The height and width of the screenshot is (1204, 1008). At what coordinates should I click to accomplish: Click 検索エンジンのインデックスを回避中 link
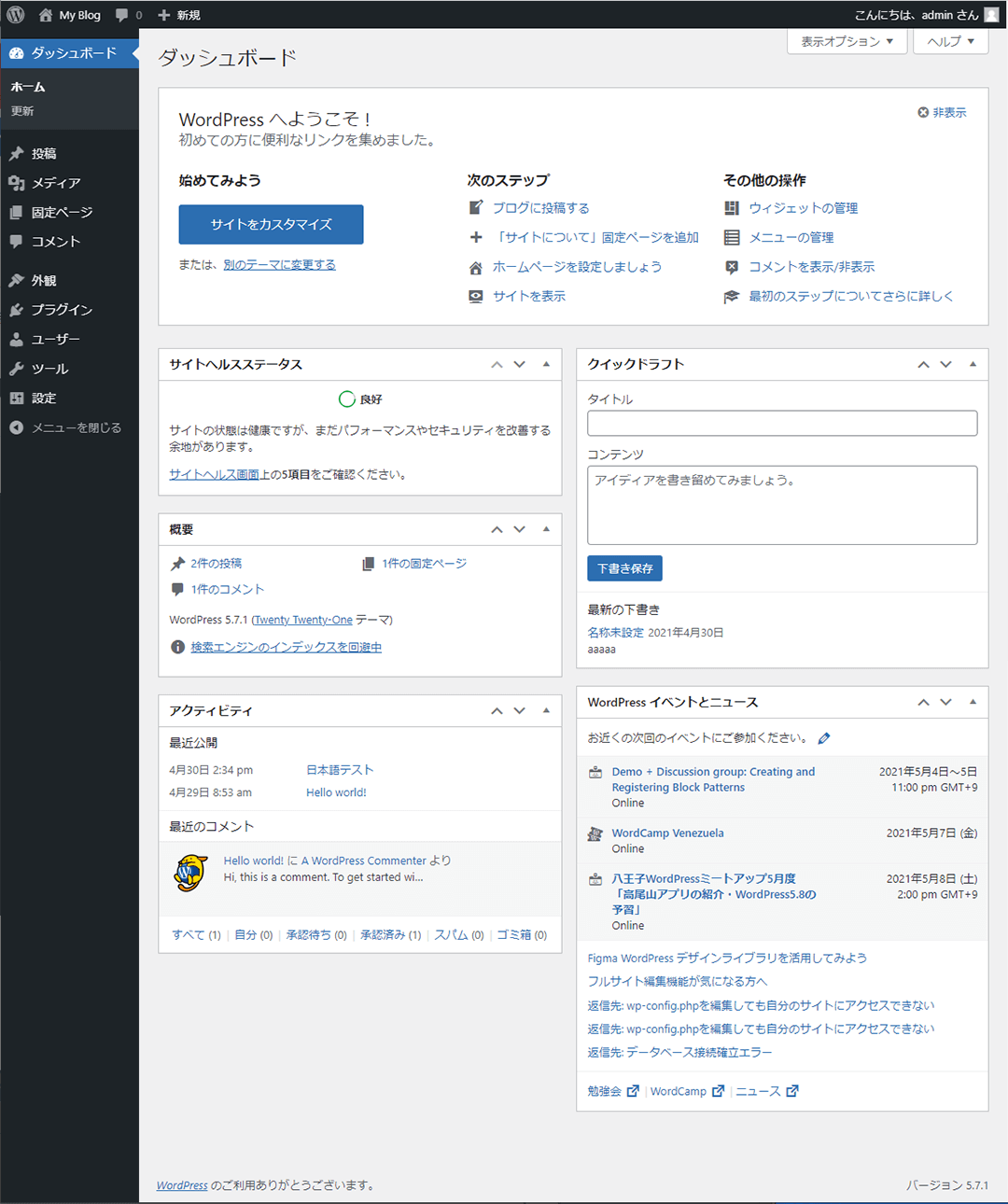coord(286,647)
